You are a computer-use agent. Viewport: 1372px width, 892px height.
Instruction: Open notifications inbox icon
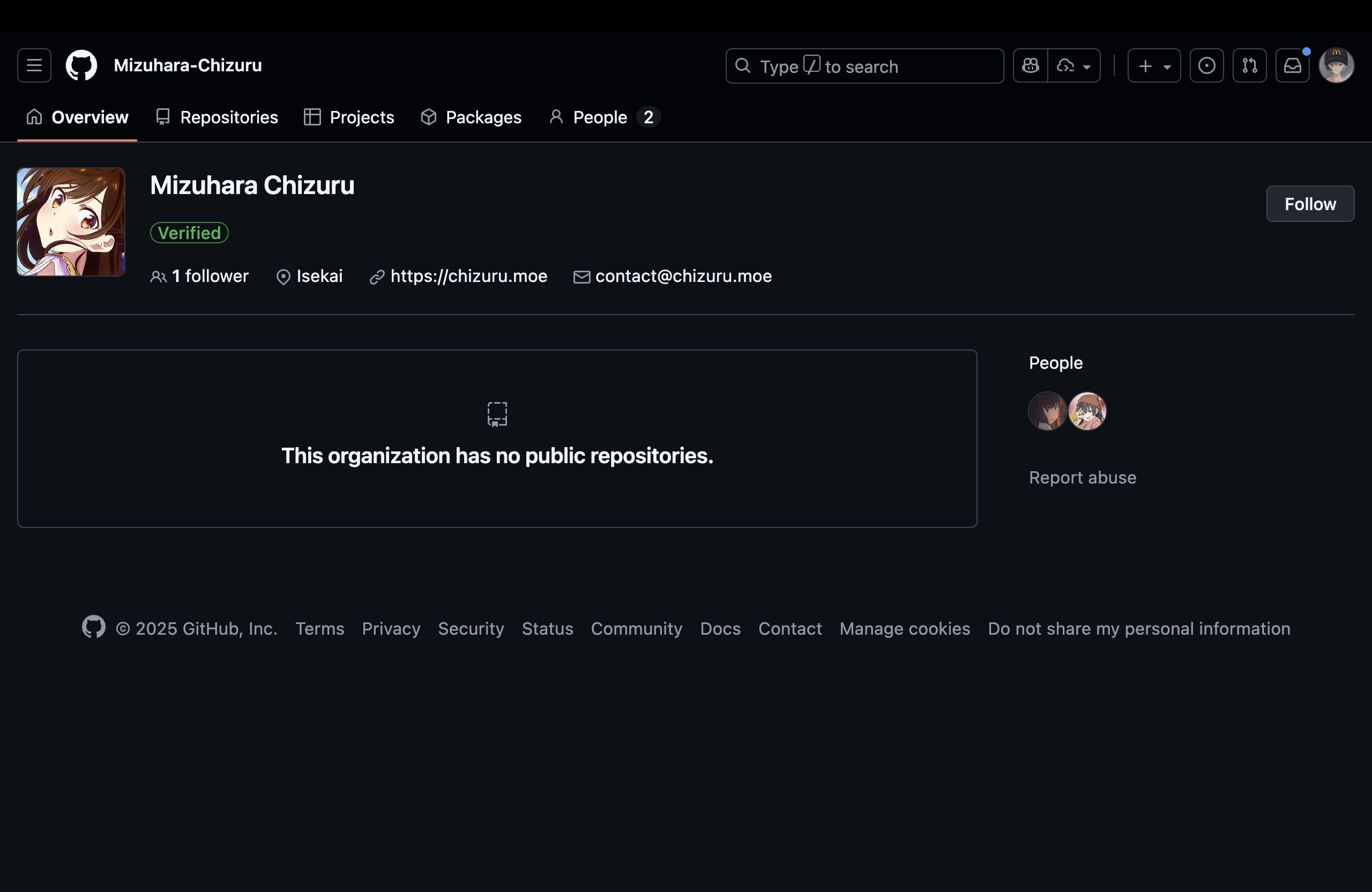coord(1292,66)
